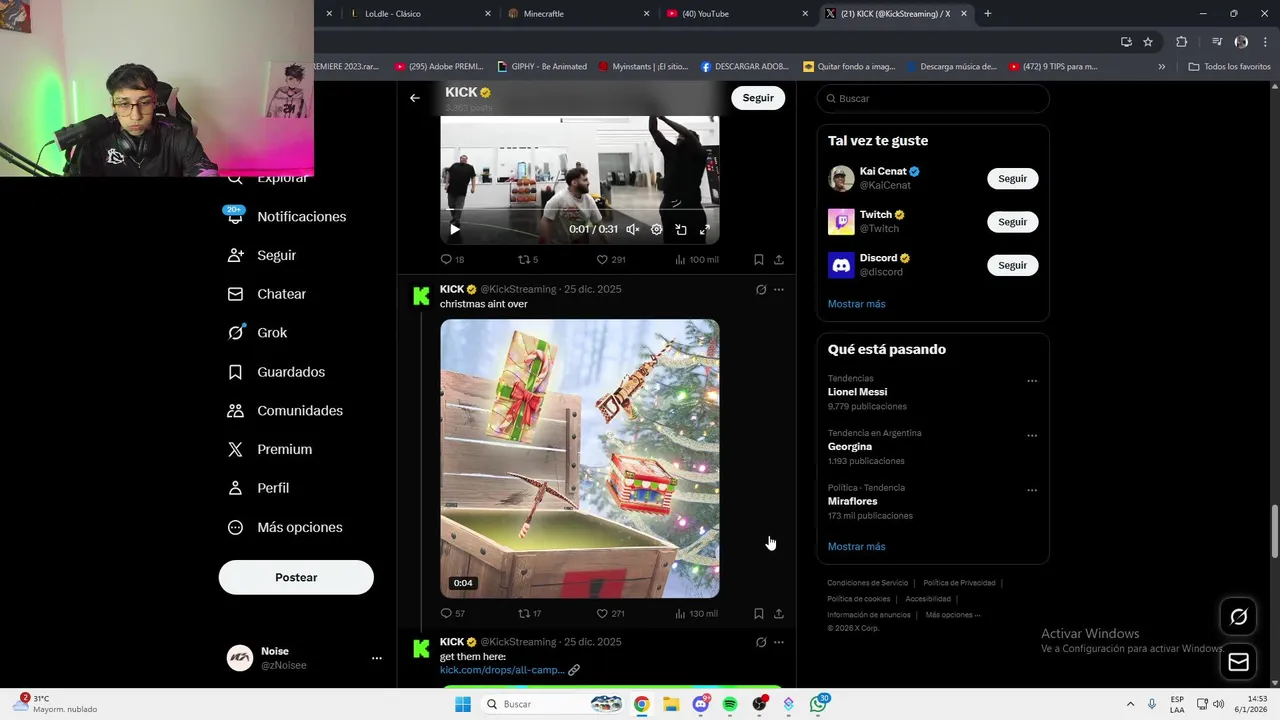This screenshot has width=1280, height=720.
Task: Open Chatear in the sidebar
Action: tap(267, 294)
